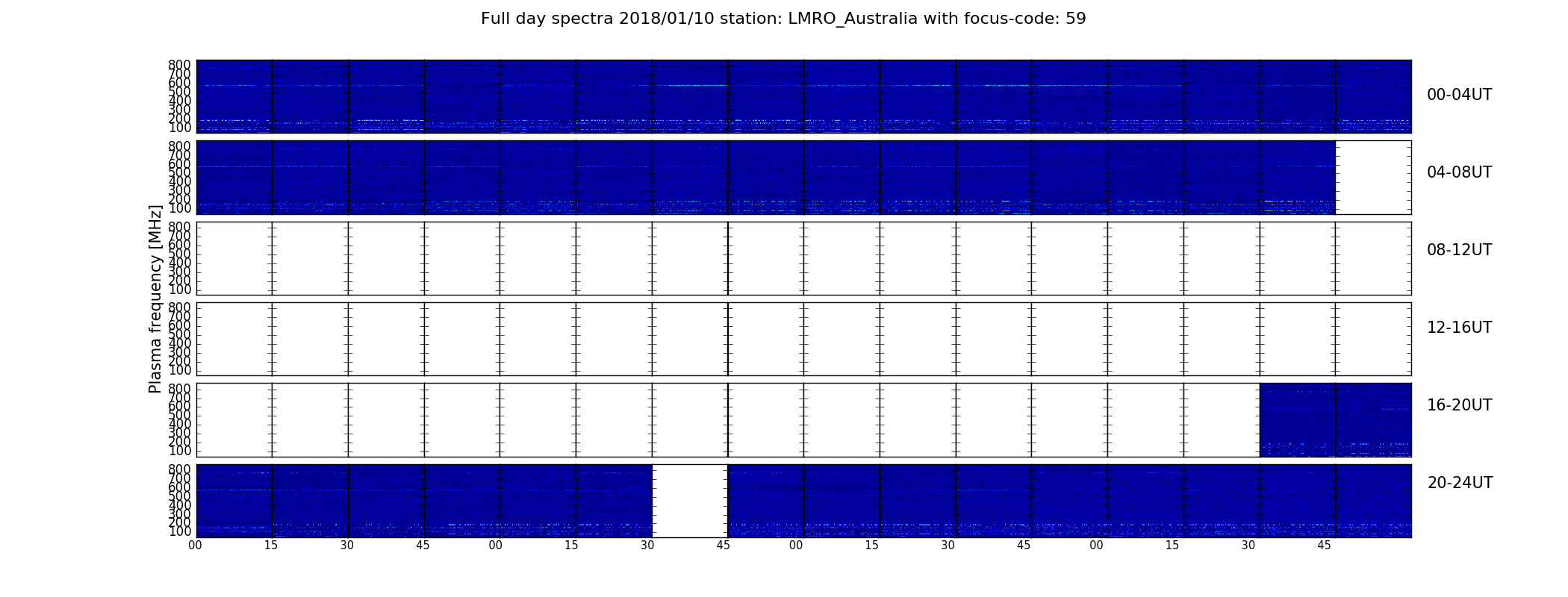Image resolution: width=1568 pixels, height=597 pixels.
Task: Select the "Plasma frequency [MHz]" axis label
Action: [155, 298]
